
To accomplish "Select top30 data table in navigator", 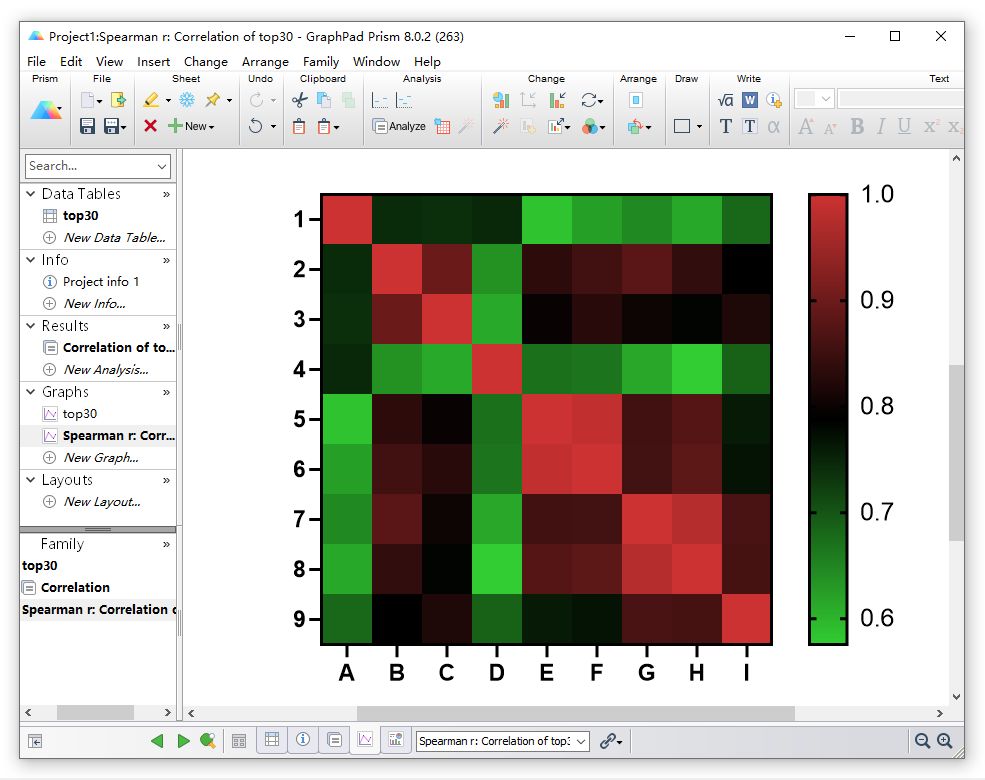I will [80, 215].
